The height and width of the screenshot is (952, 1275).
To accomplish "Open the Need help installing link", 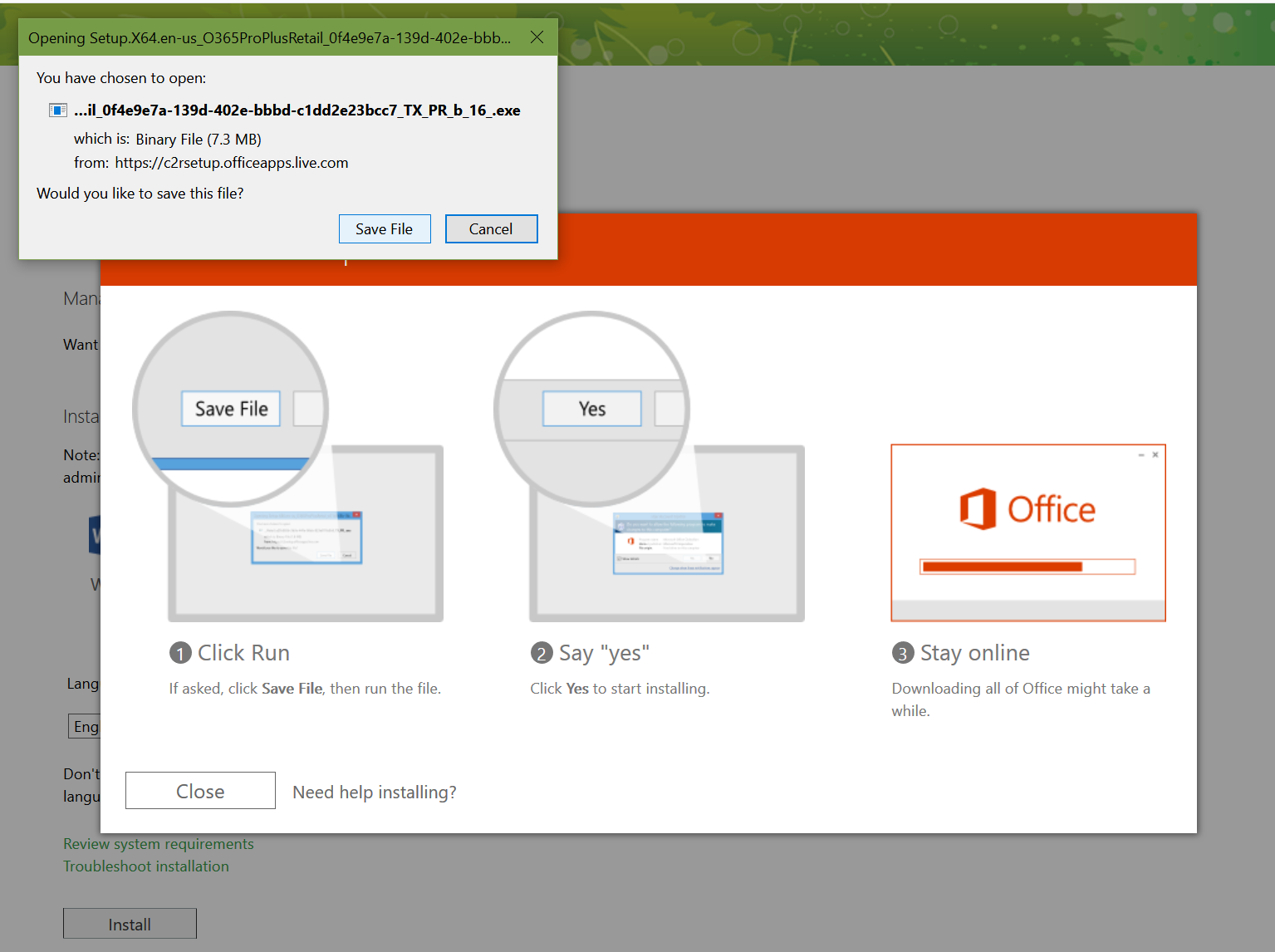I will tap(375, 793).
